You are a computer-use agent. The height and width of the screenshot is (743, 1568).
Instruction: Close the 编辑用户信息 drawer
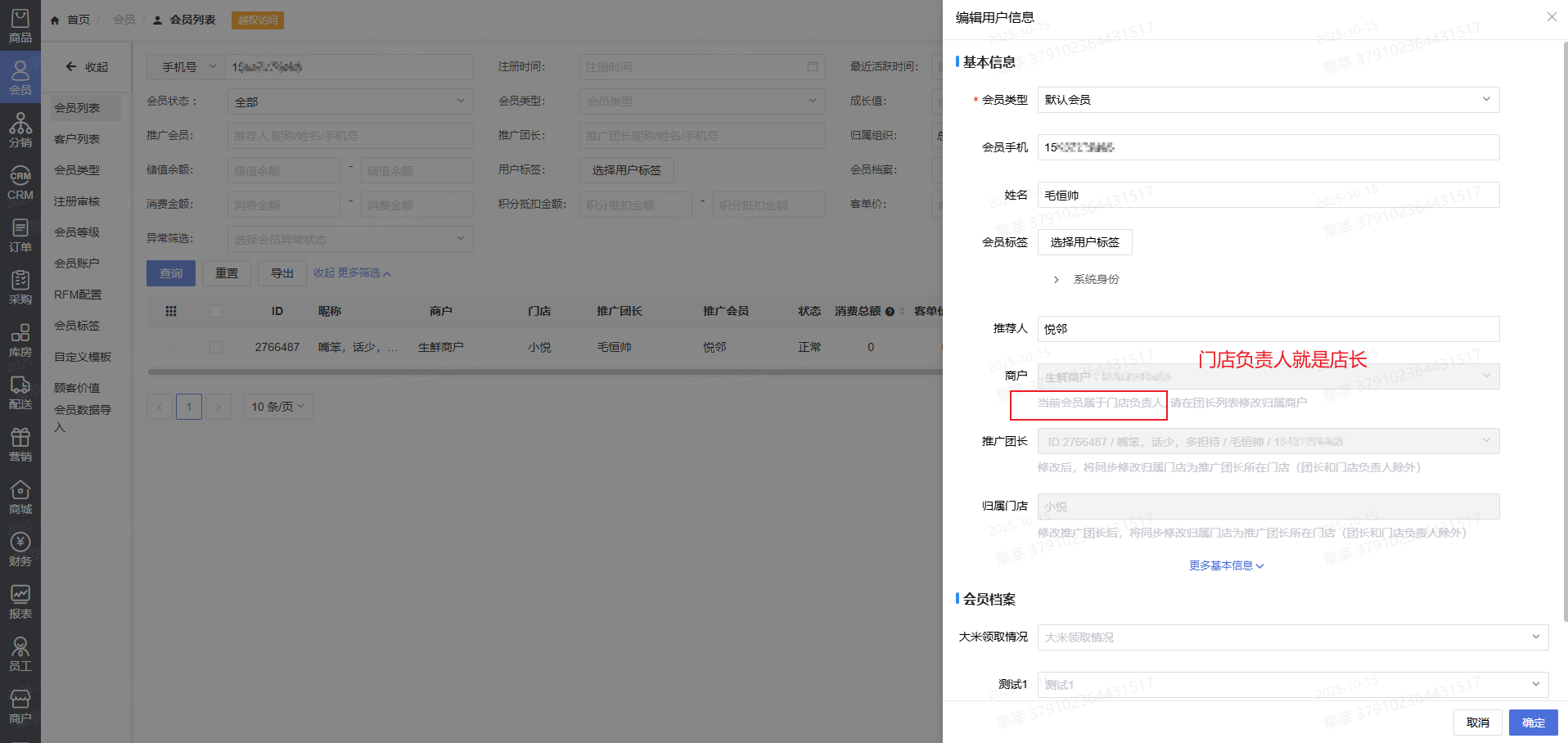click(x=1551, y=17)
